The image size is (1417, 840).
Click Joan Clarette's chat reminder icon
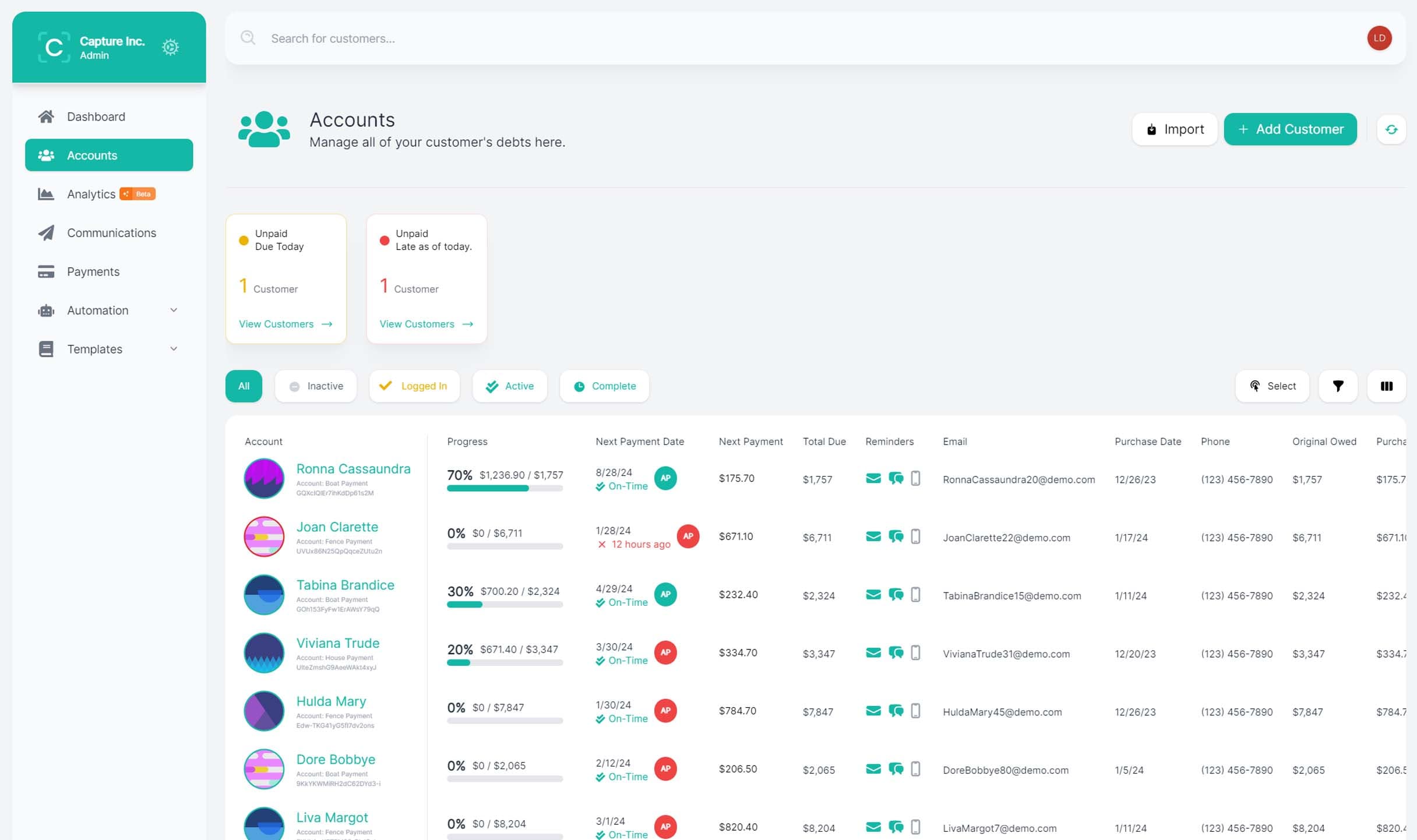pos(896,537)
